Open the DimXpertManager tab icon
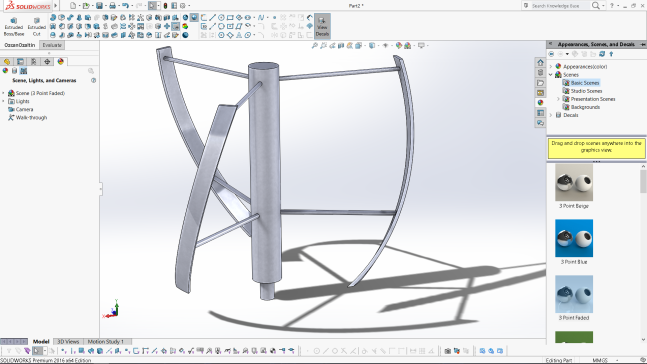Screen dimensions: 647x364 47,61
